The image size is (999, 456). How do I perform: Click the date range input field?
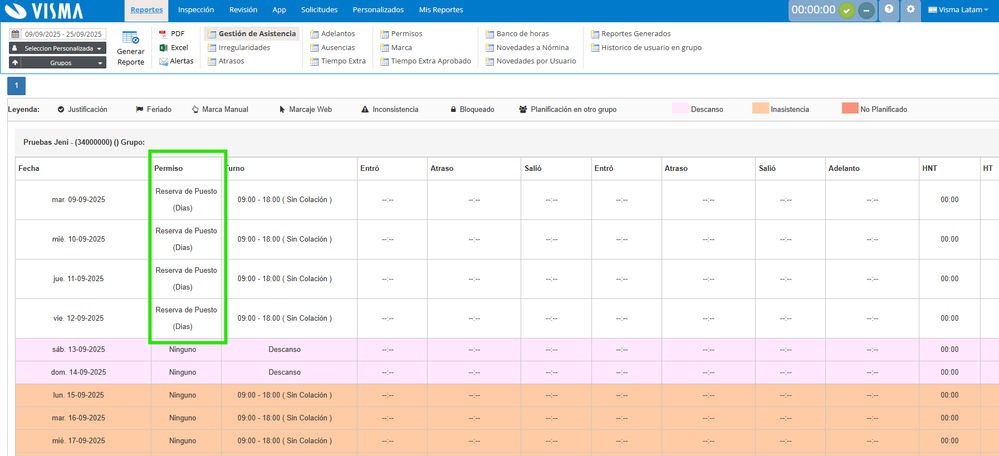point(65,34)
